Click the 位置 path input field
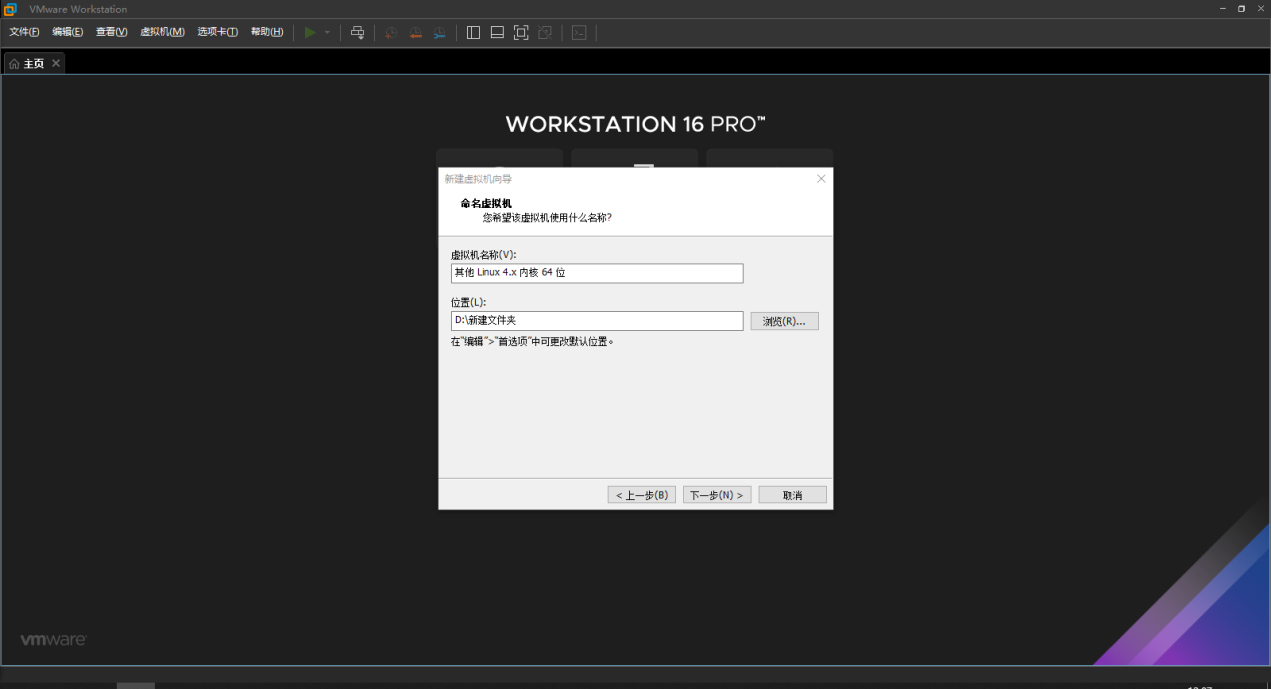The height and width of the screenshot is (689, 1271). (597, 321)
